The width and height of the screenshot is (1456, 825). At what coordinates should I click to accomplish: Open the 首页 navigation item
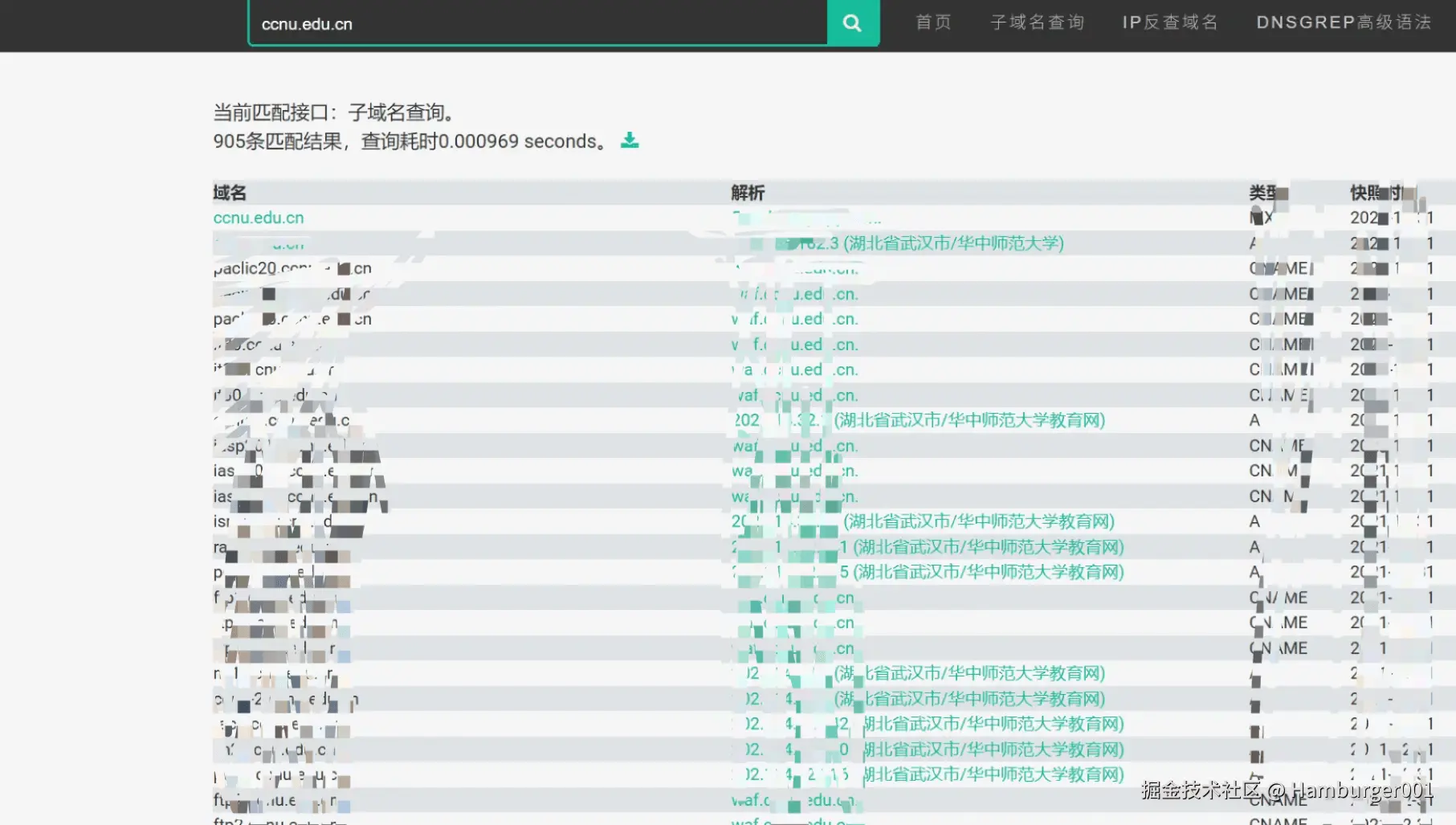click(932, 22)
